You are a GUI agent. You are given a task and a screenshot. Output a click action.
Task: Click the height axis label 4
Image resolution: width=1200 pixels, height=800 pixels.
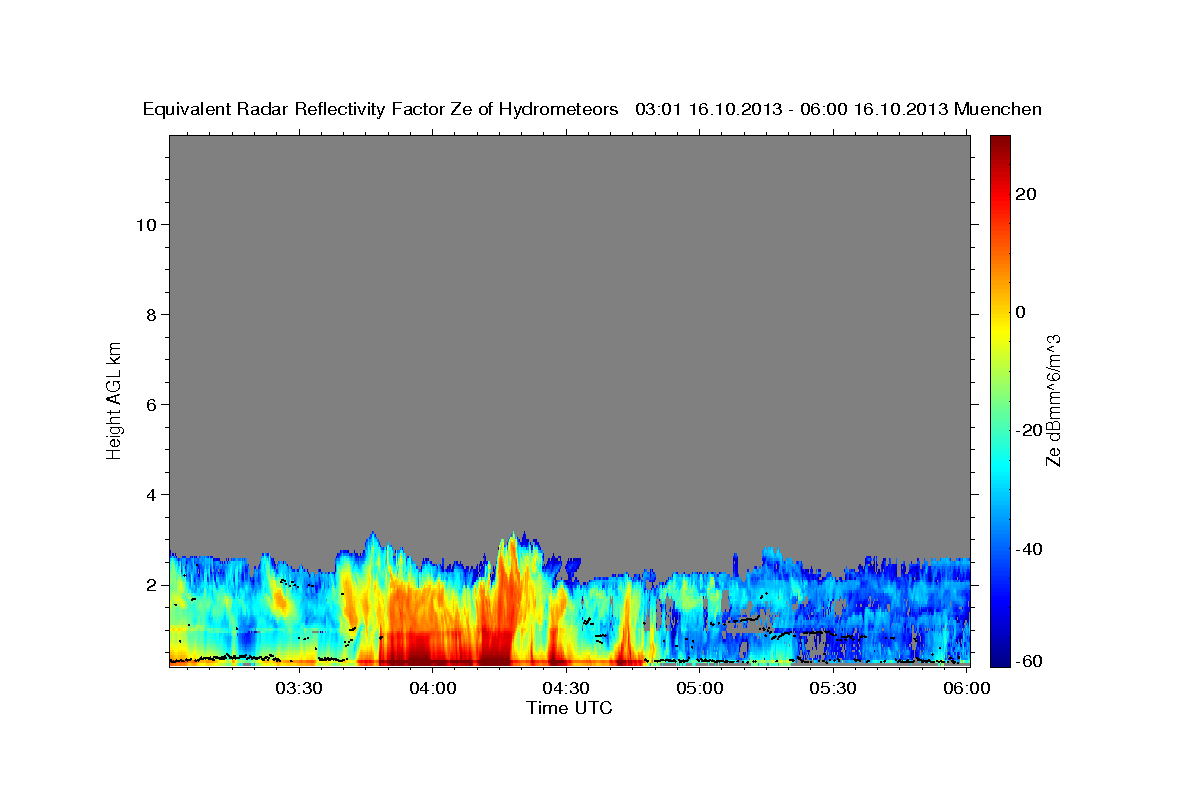tap(151, 494)
